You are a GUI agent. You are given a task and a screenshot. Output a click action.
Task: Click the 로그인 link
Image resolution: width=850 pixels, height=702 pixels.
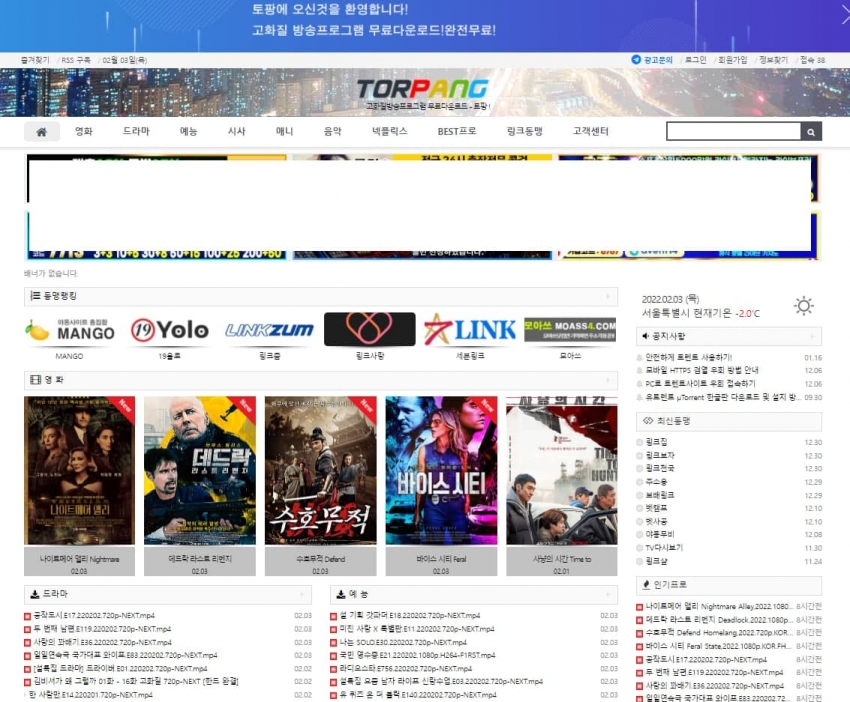[696, 60]
